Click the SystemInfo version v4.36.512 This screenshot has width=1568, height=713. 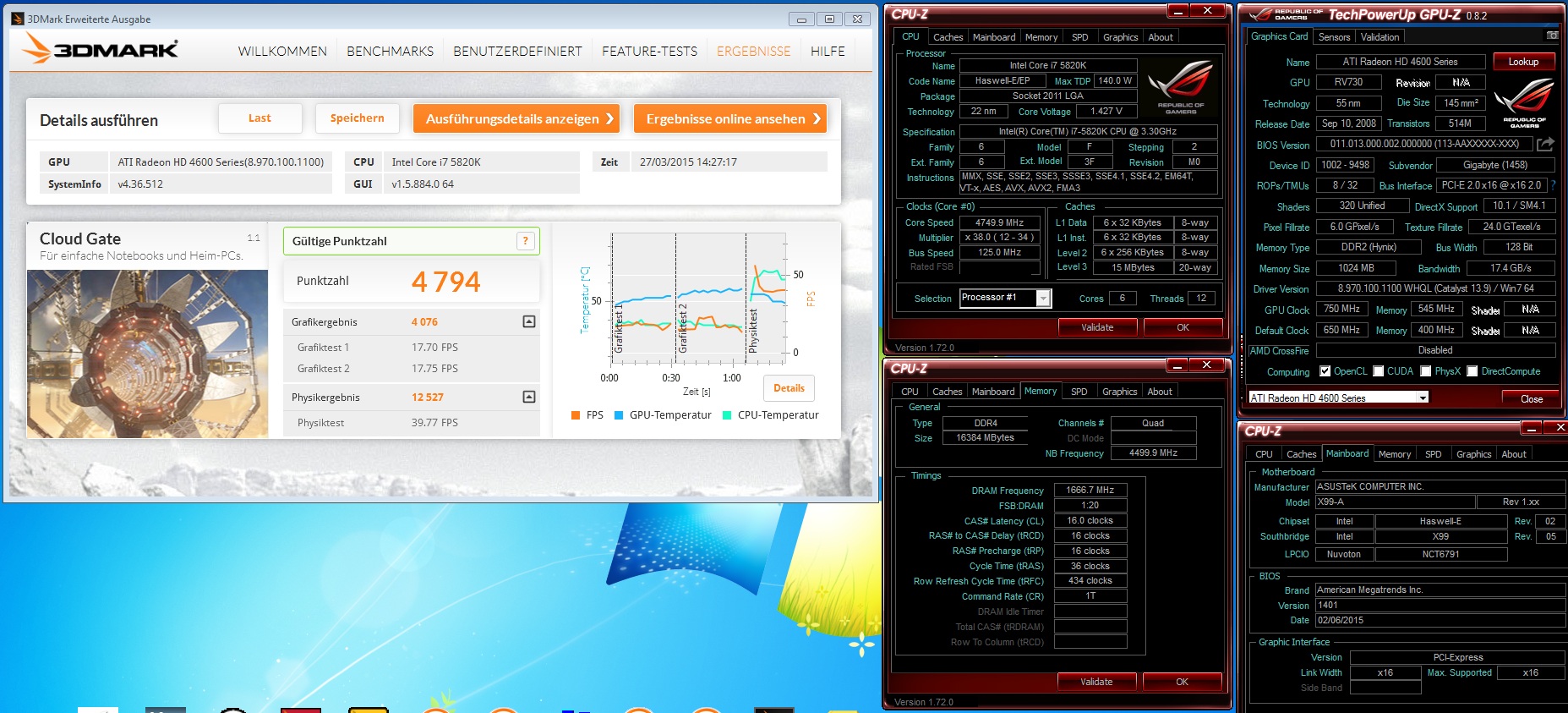point(140,184)
